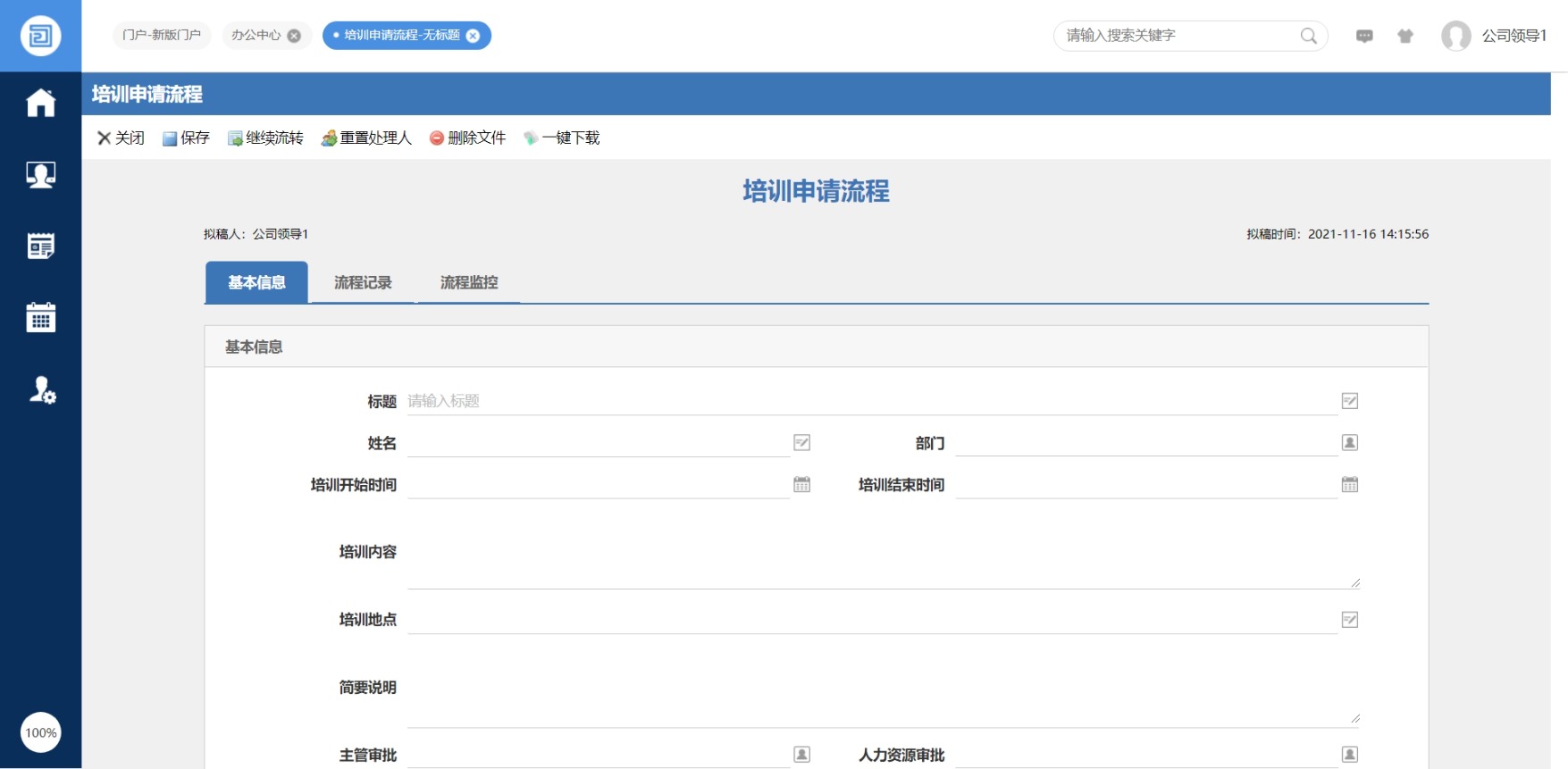Click the 保存 toolbar button
The width and height of the screenshot is (1568, 769).
[186, 138]
